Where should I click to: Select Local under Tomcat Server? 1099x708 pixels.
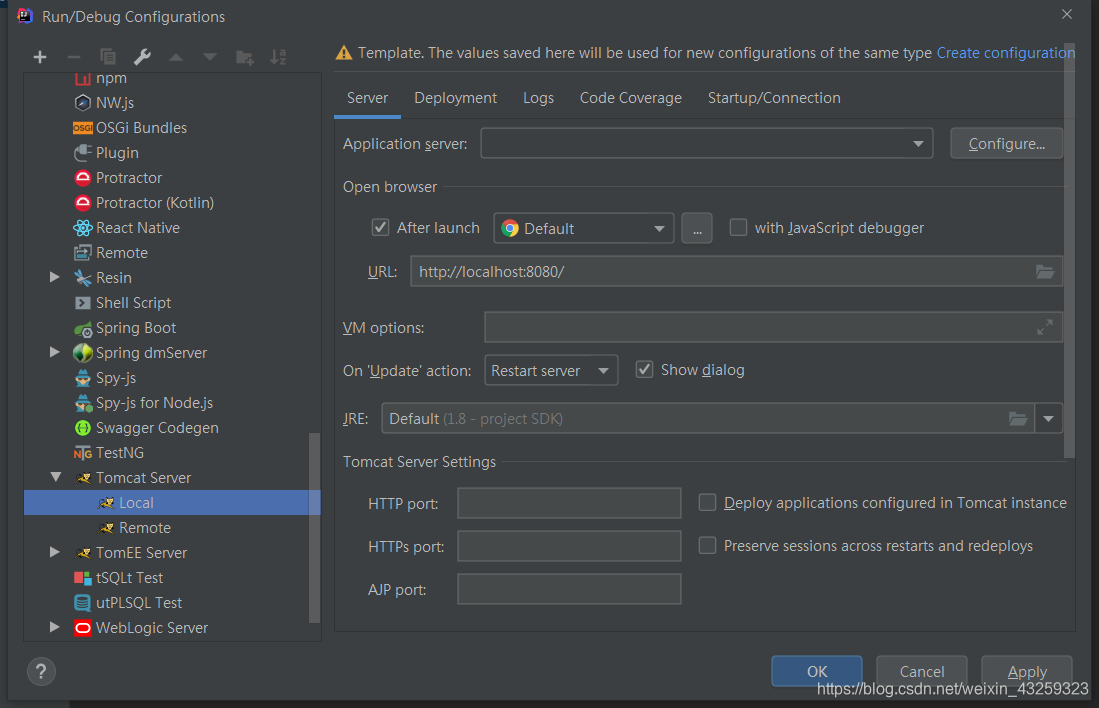(172, 503)
